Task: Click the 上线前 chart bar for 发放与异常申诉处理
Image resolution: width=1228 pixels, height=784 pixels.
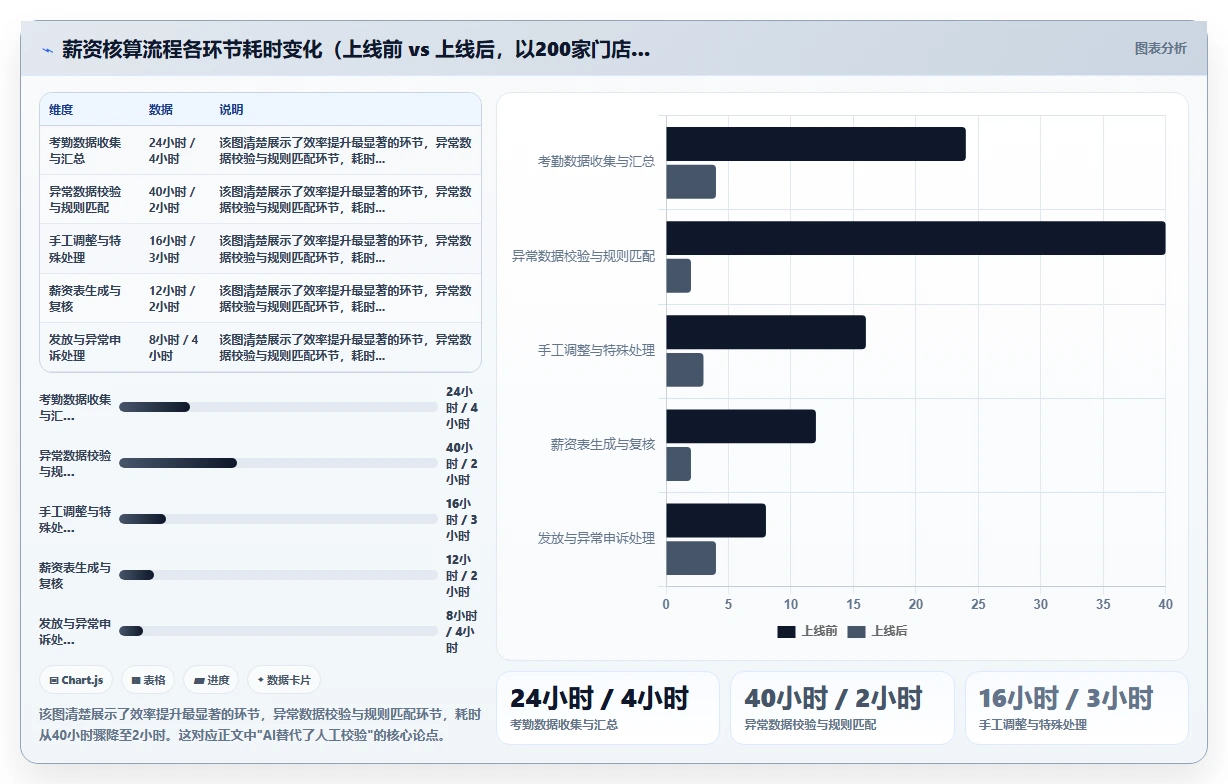Action: click(716, 520)
